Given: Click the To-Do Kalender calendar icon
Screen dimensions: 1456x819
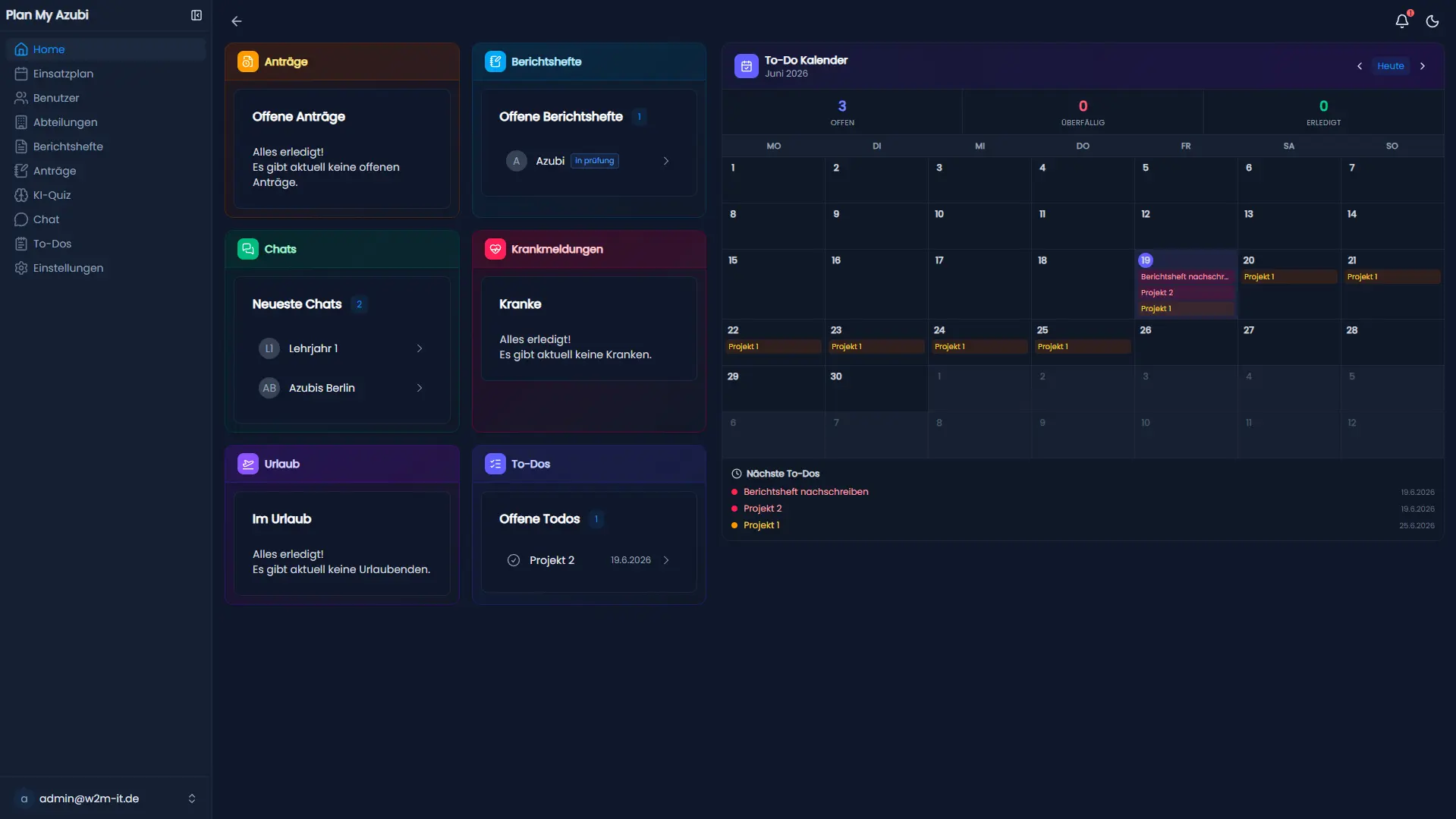Looking at the screenshot, I should [x=747, y=66].
